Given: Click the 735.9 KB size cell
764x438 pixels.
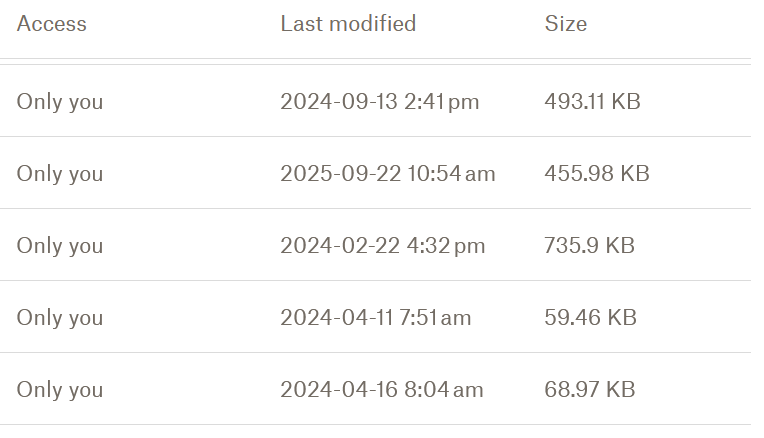Looking at the screenshot, I should pos(589,246).
